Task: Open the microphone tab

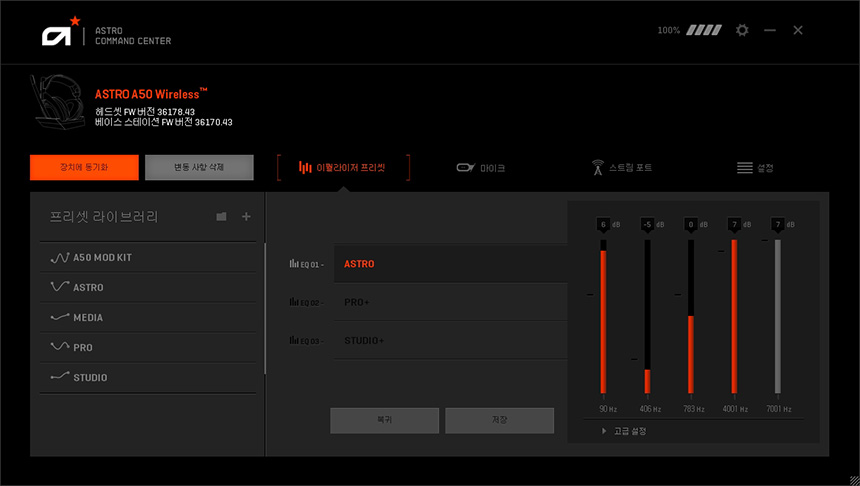Action: point(480,168)
